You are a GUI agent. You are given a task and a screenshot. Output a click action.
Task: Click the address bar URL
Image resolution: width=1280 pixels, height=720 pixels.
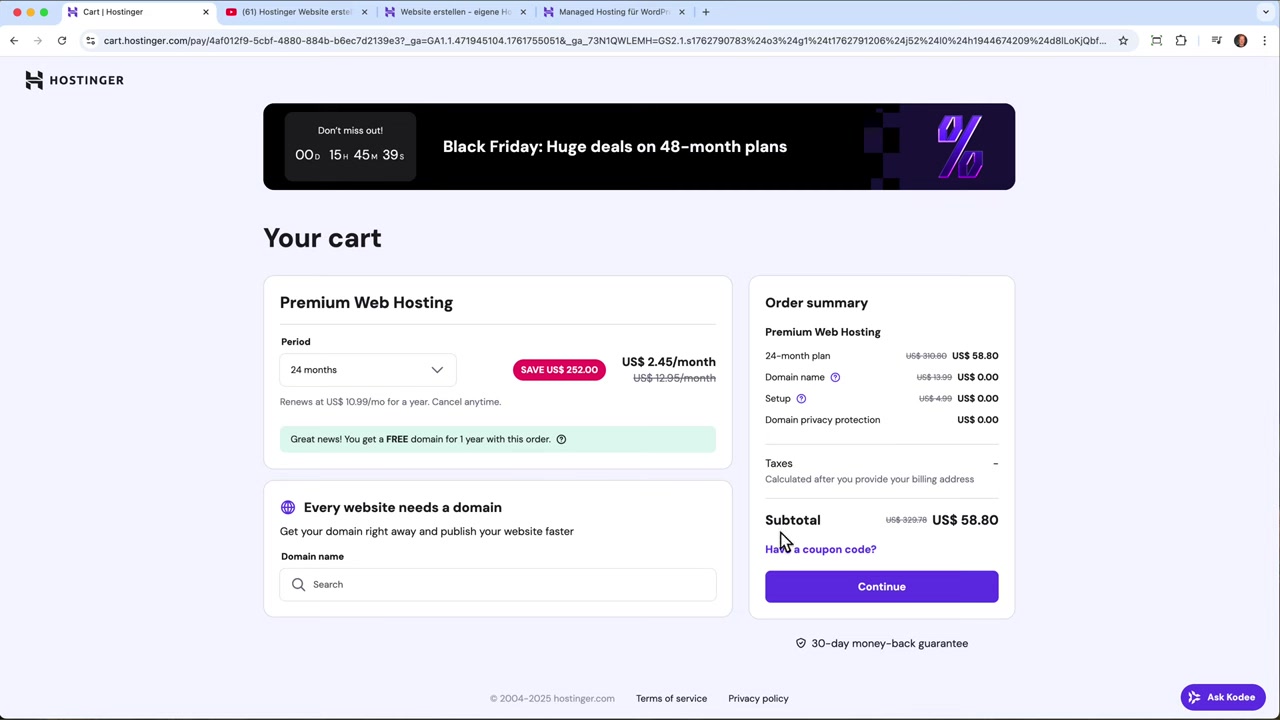(604, 41)
